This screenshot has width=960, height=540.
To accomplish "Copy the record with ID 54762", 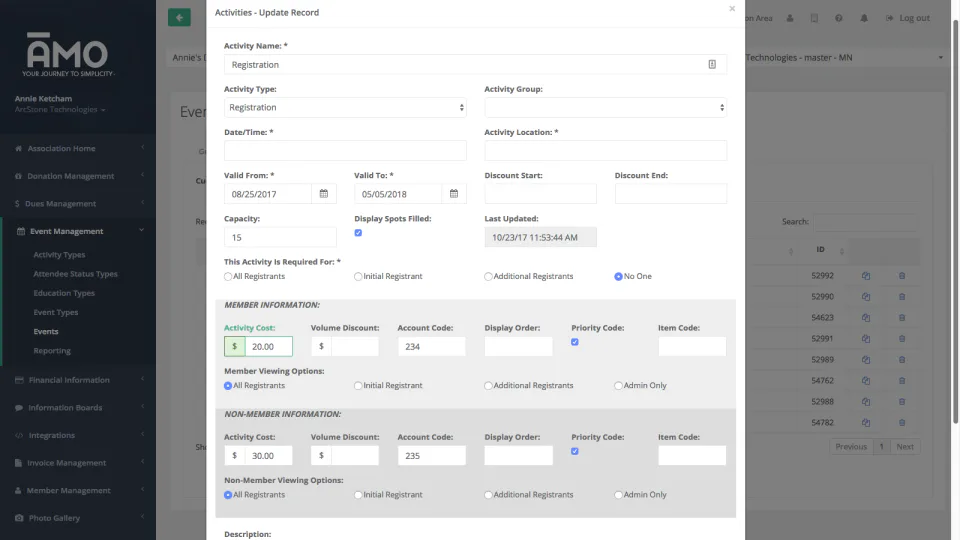I will pos(866,381).
